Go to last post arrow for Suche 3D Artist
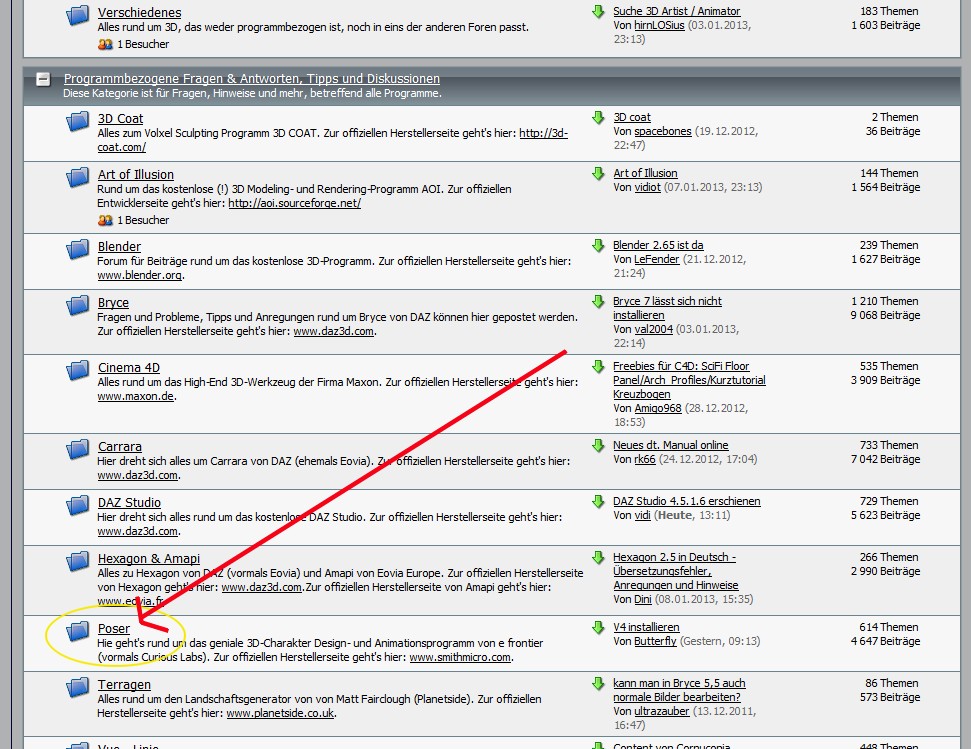Screen dimensions: 971x749 (x=598, y=12)
